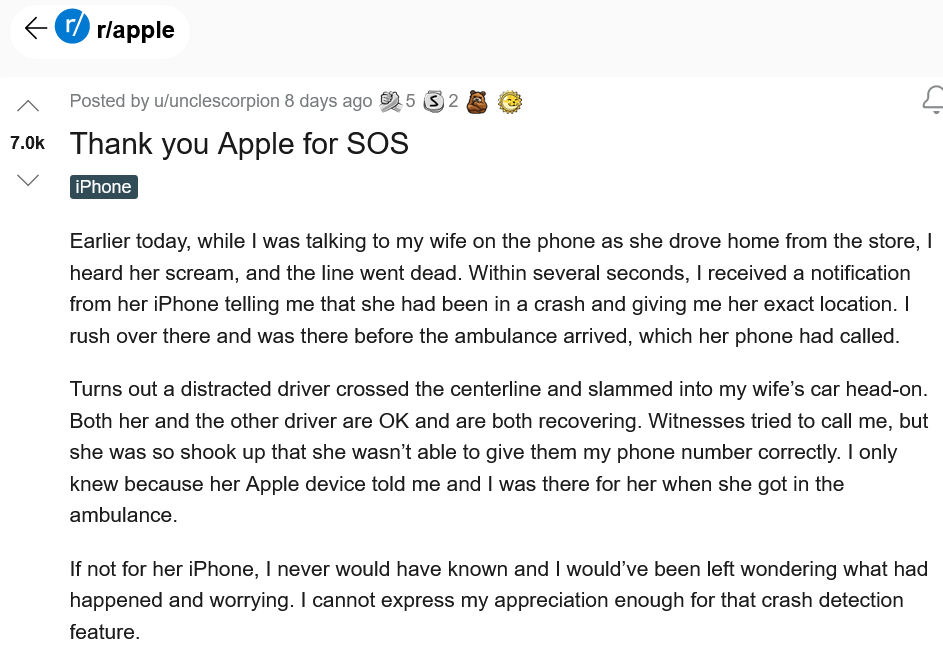Upvote the Thank you Apple post
This screenshot has height=645, width=943.
coord(28,106)
